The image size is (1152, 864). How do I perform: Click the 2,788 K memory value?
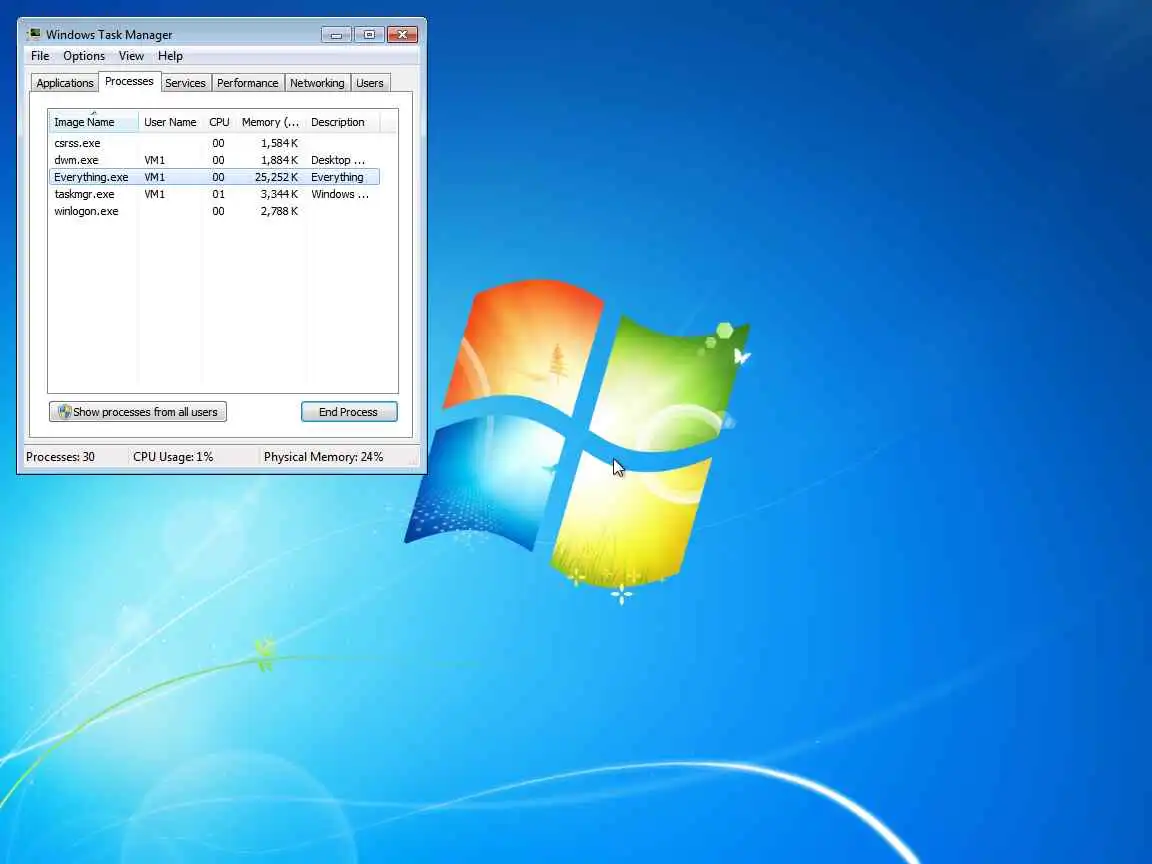click(279, 211)
